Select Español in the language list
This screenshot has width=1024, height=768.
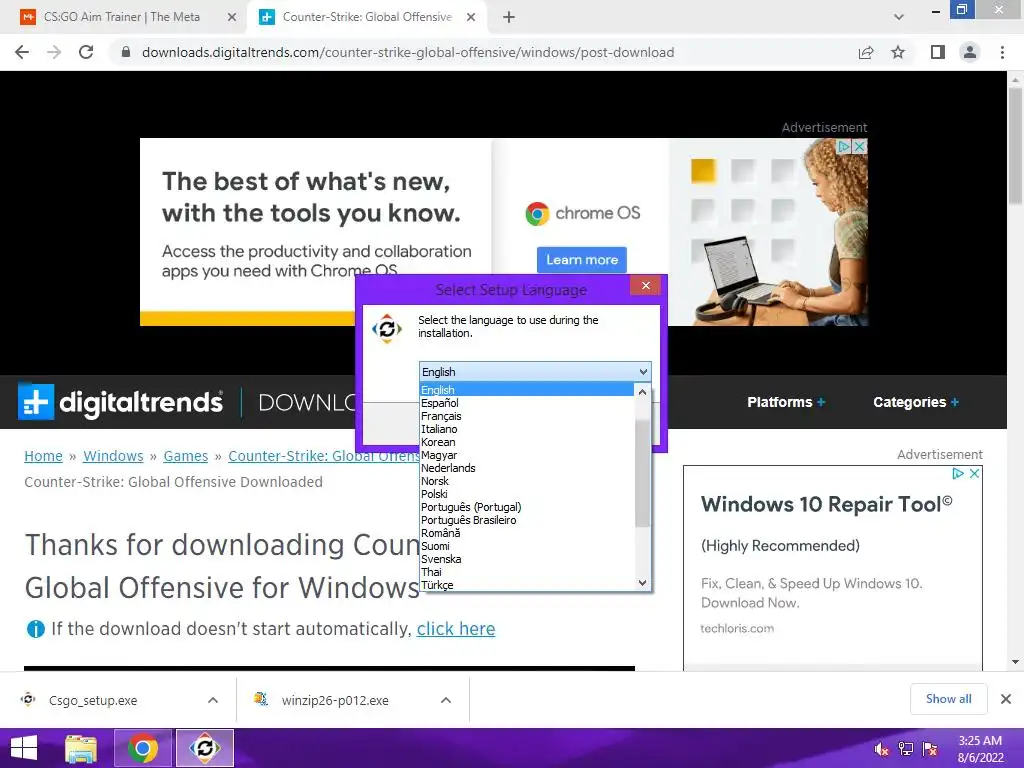[526, 403]
